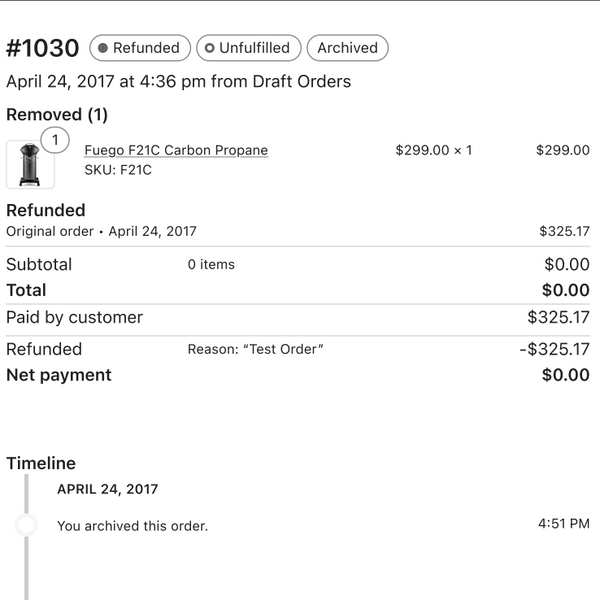Click the SKU: F21C text

[118, 170]
